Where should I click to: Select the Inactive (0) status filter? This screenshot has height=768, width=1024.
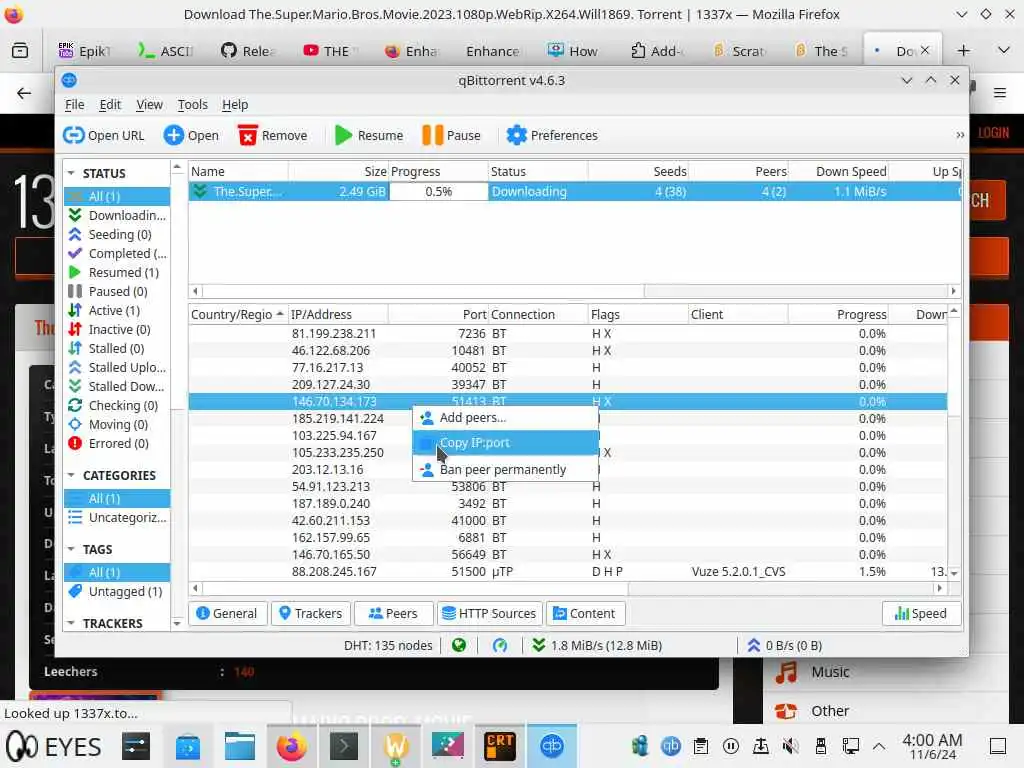117,330
